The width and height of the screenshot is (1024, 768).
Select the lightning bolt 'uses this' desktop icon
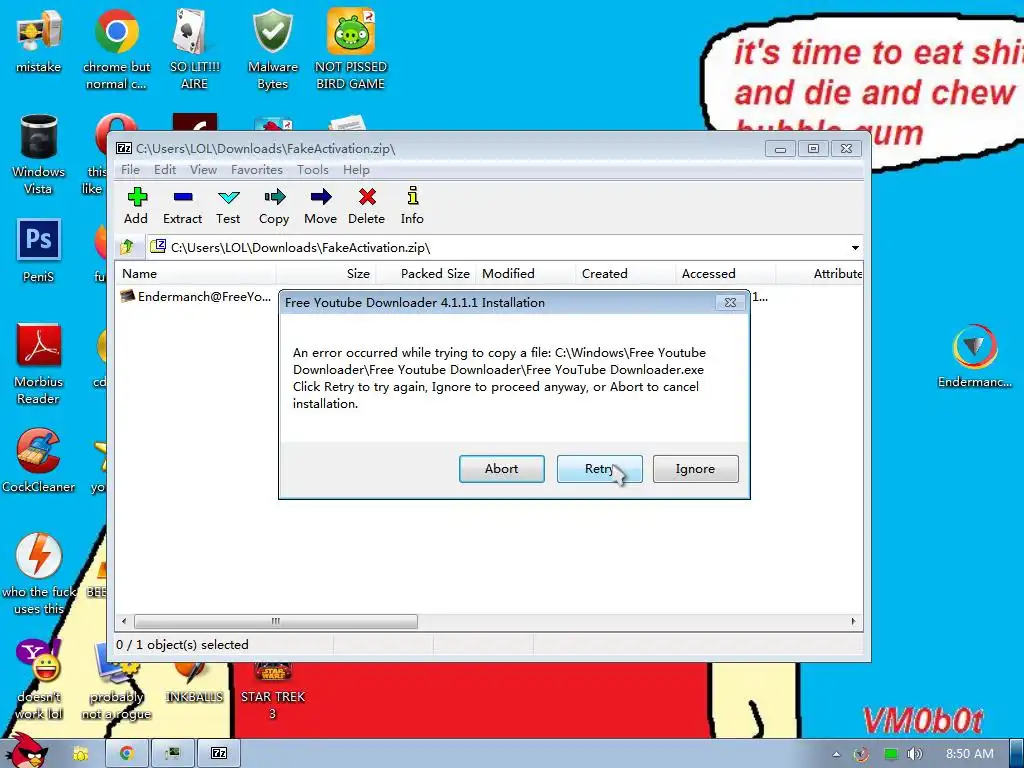click(x=39, y=574)
